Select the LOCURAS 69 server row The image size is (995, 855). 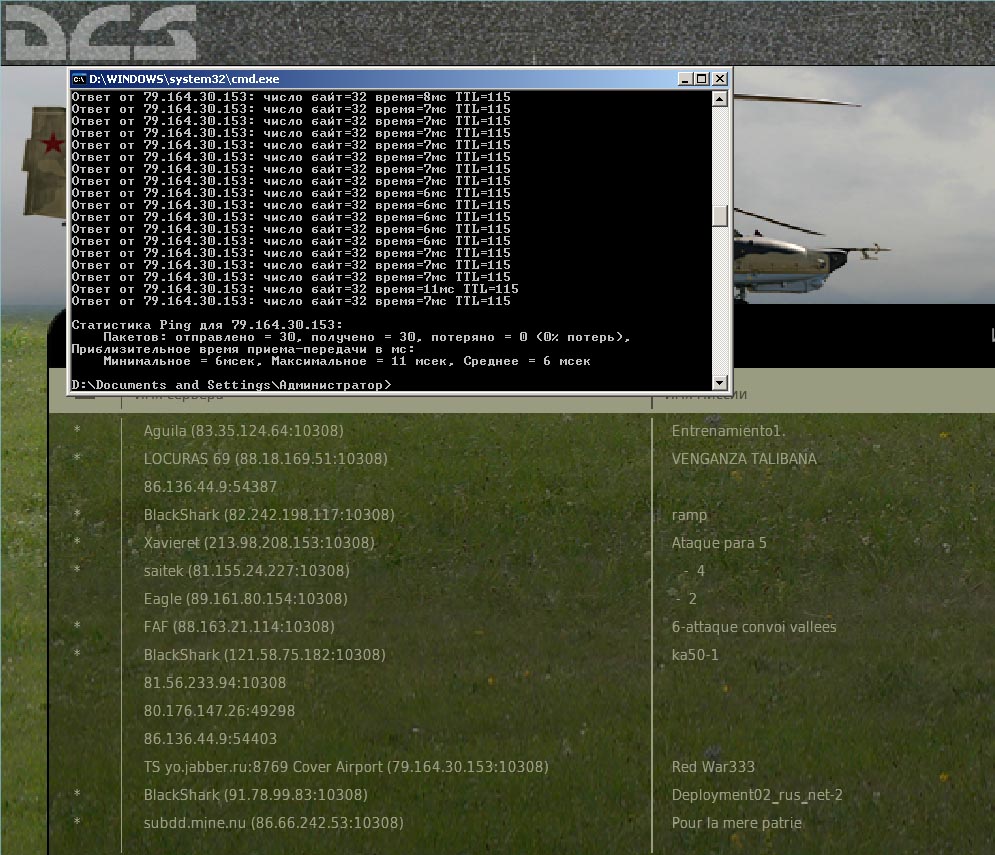(x=265, y=459)
